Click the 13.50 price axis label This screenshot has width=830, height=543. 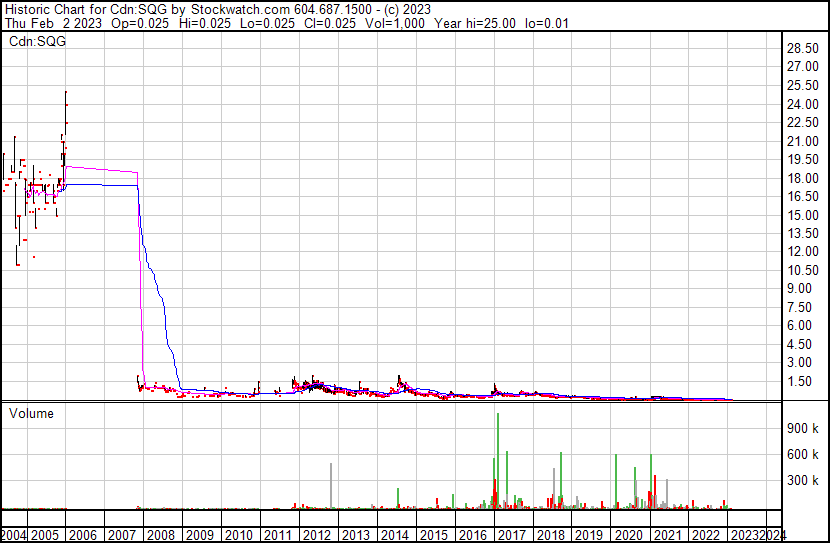803,233
